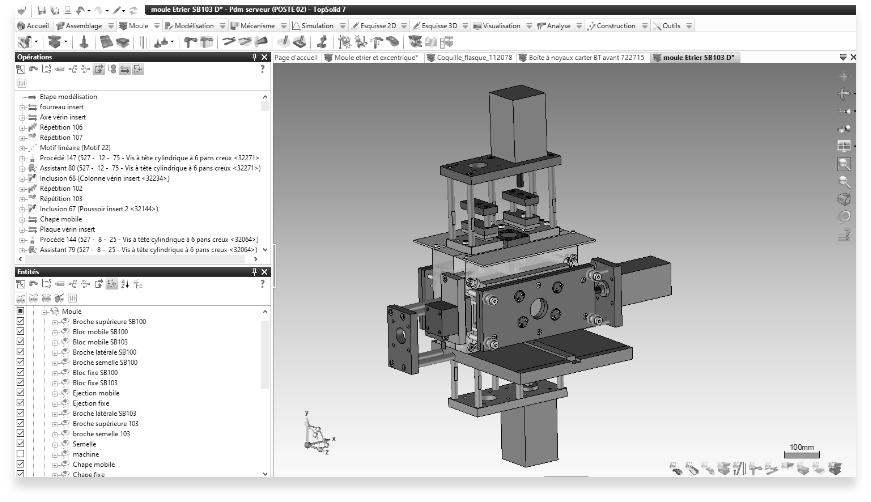This screenshot has width=871, height=502.
Task: Click the sprue pin icon in Moule ribbon
Action: (84, 42)
